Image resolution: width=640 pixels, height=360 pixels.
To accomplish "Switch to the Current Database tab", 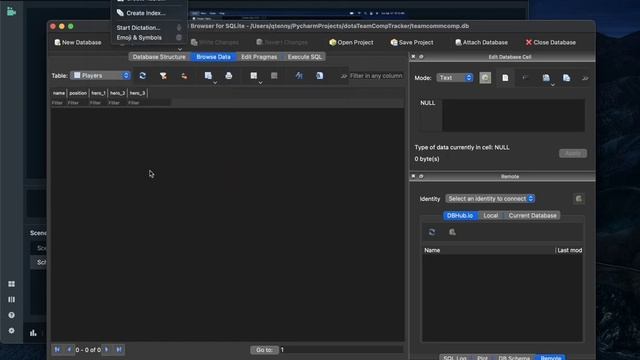I will [x=532, y=216].
